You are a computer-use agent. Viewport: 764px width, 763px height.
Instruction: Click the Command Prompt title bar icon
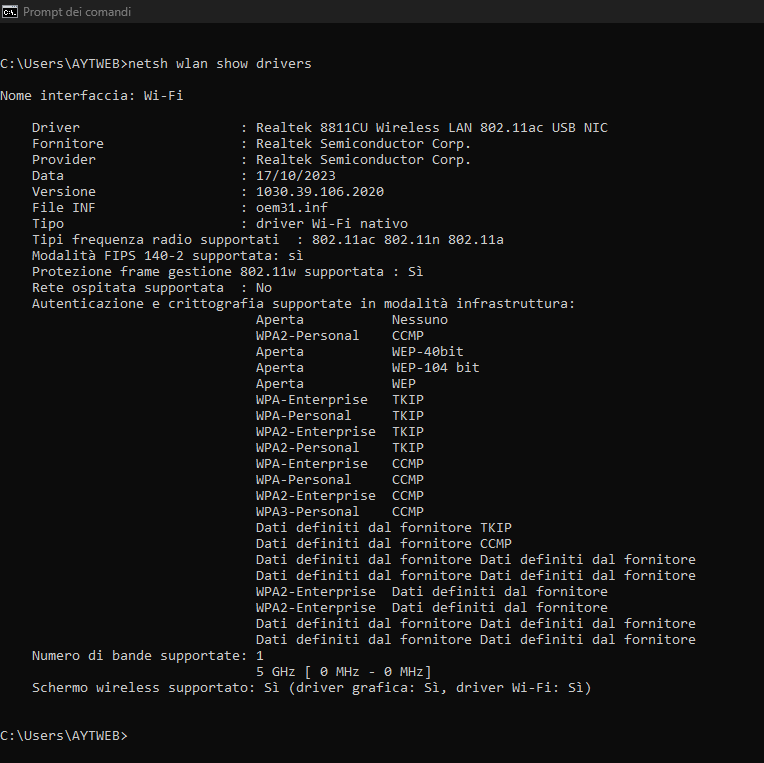click(x=11, y=12)
